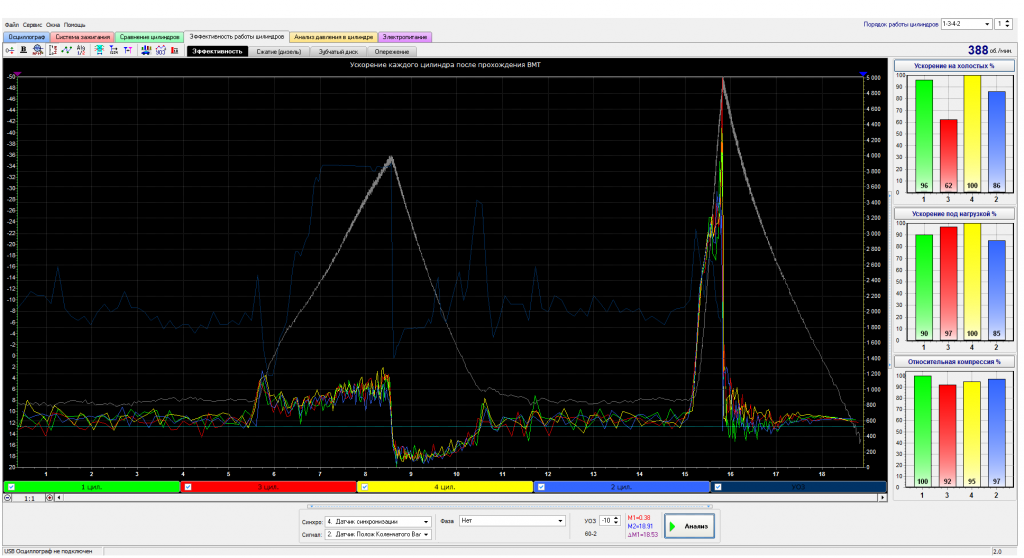Select the Зубчатый диск sub-tab

click(x=338, y=52)
